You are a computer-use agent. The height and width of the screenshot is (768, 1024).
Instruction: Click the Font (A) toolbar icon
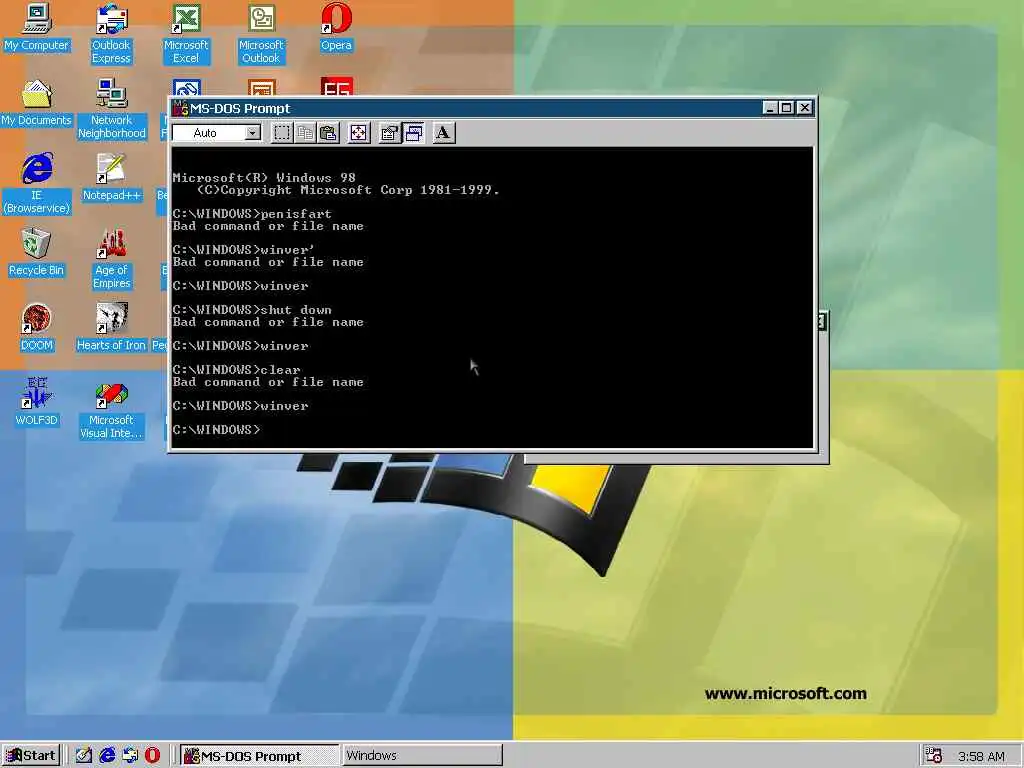(443, 133)
